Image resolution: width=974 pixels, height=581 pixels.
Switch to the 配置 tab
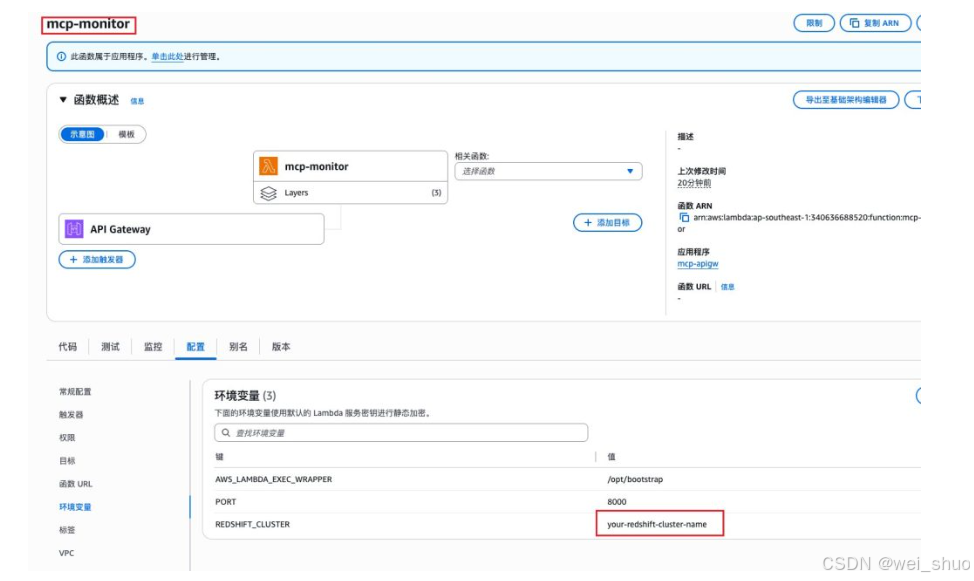(x=196, y=347)
